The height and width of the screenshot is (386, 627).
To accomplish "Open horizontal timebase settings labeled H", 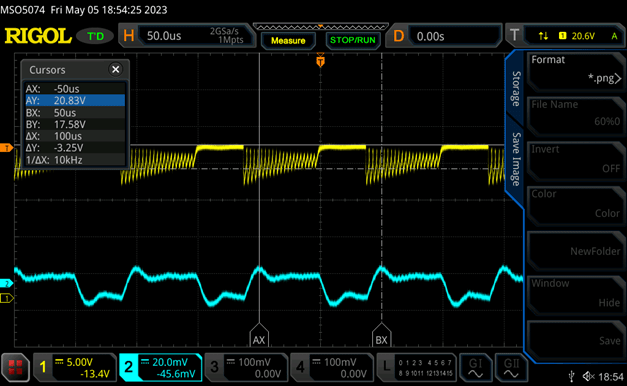I will (128, 36).
